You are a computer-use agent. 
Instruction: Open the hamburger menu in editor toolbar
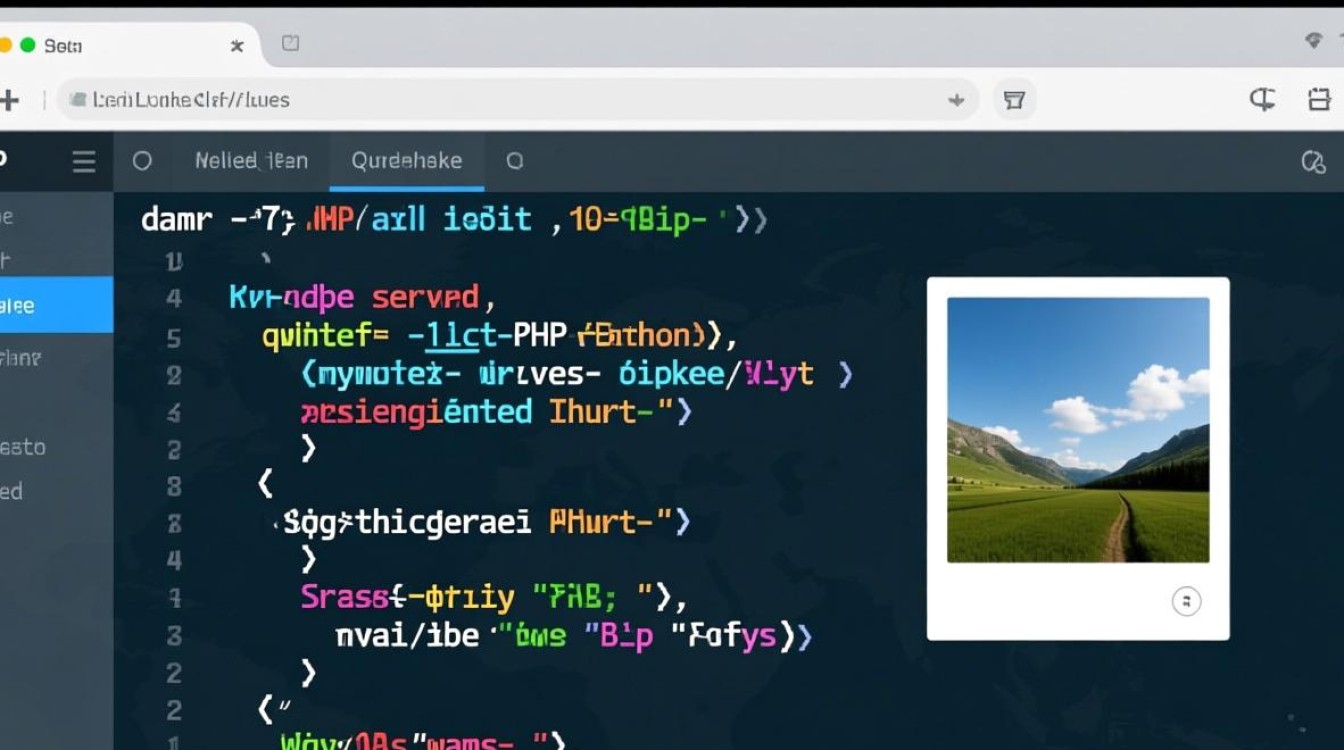84,162
